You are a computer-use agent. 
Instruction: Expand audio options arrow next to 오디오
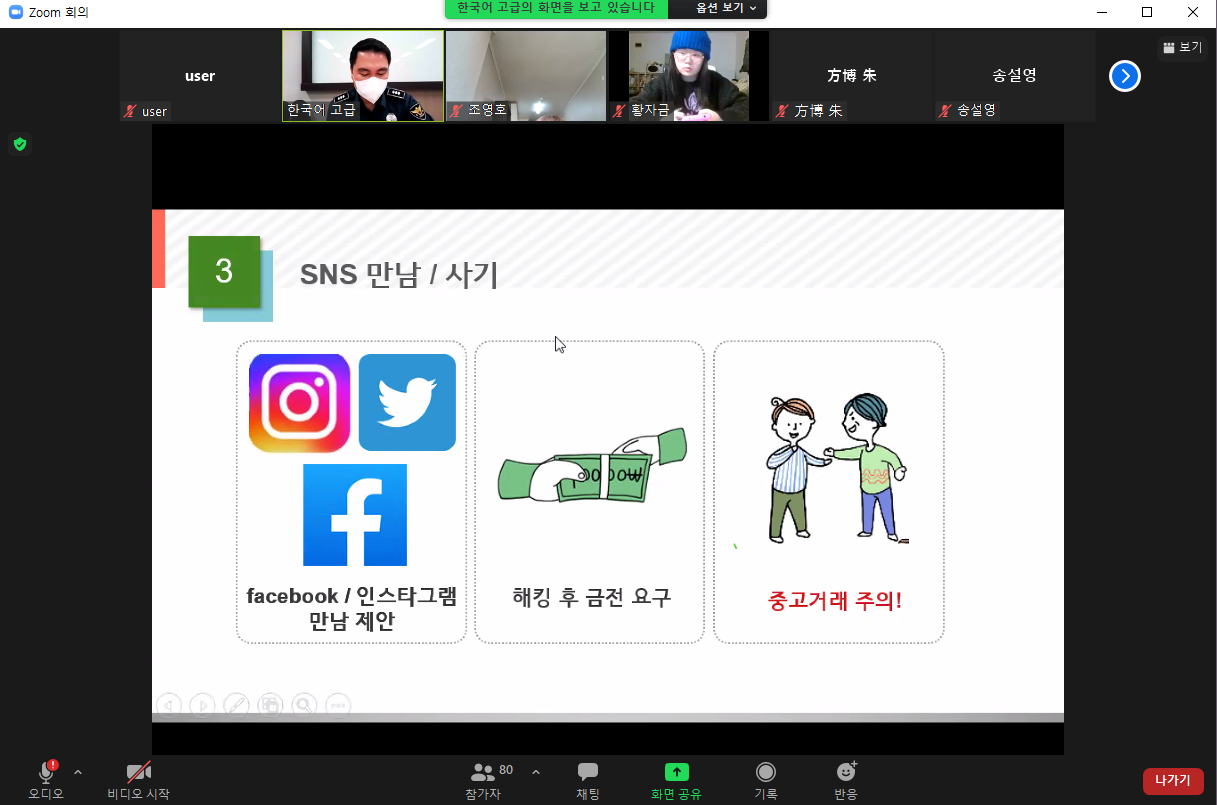[78, 772]
